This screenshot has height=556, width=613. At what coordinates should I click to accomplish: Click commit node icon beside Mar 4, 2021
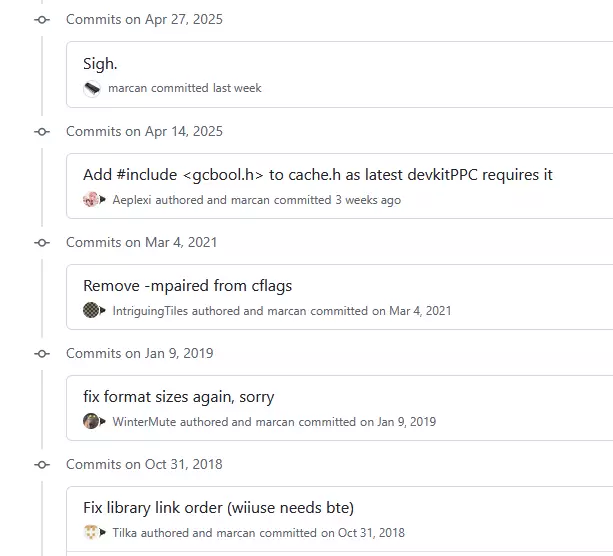[x=42, y=243]
